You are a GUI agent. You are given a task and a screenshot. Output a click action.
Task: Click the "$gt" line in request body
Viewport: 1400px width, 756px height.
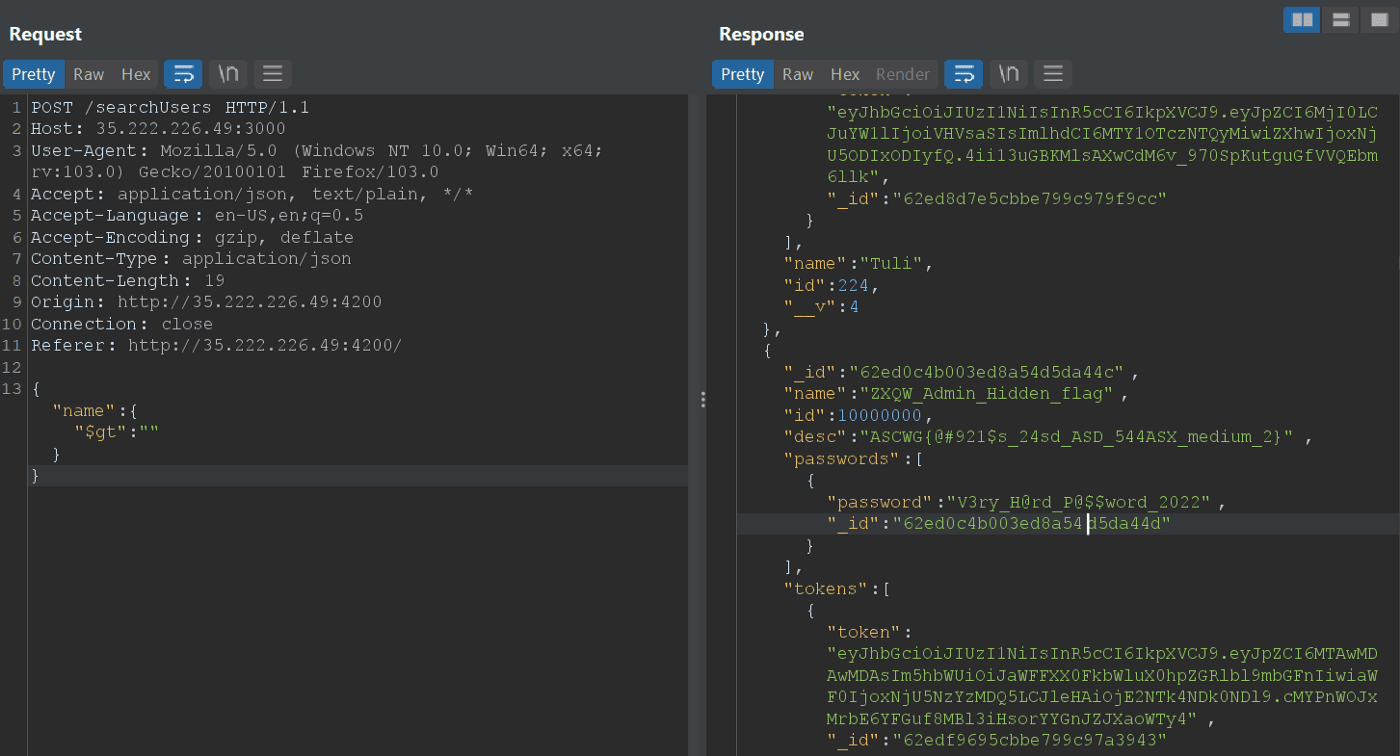116,432
